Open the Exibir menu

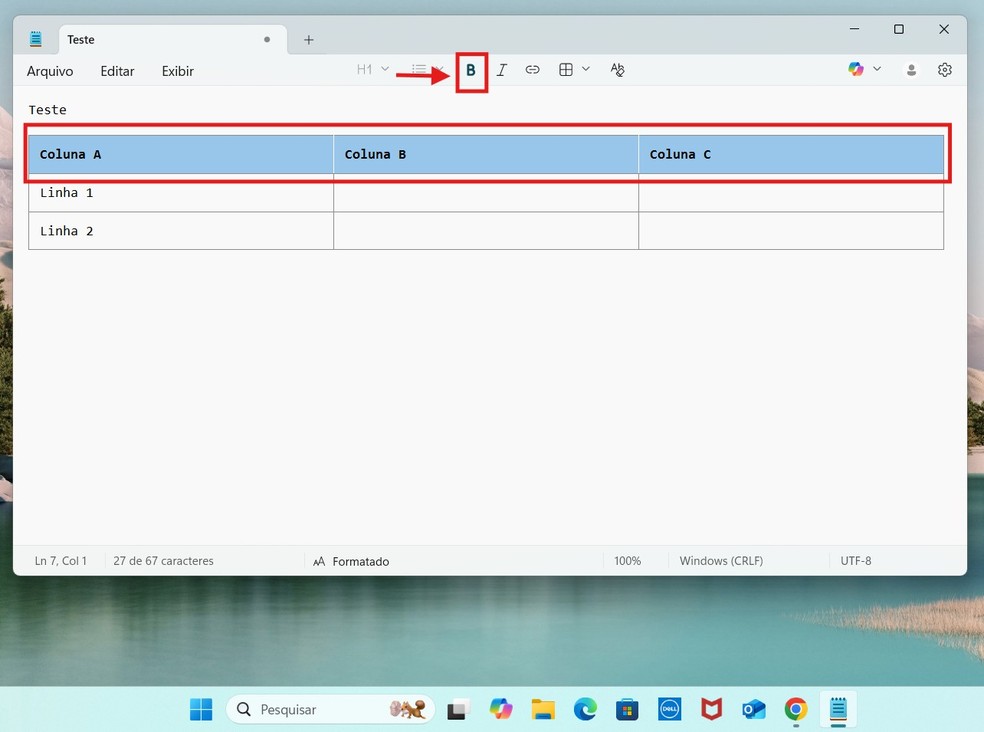[178, 71]
